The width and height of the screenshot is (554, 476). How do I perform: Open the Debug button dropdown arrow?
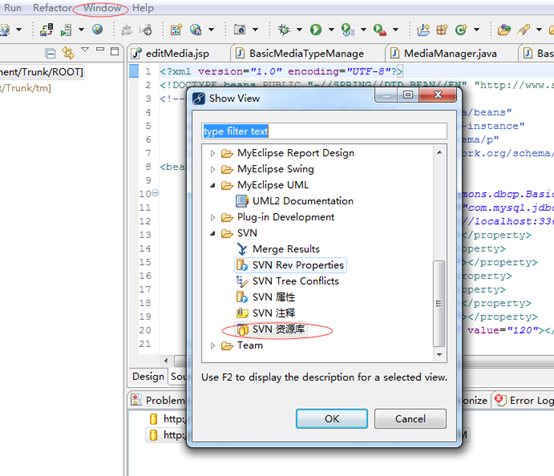coord(299,30)
